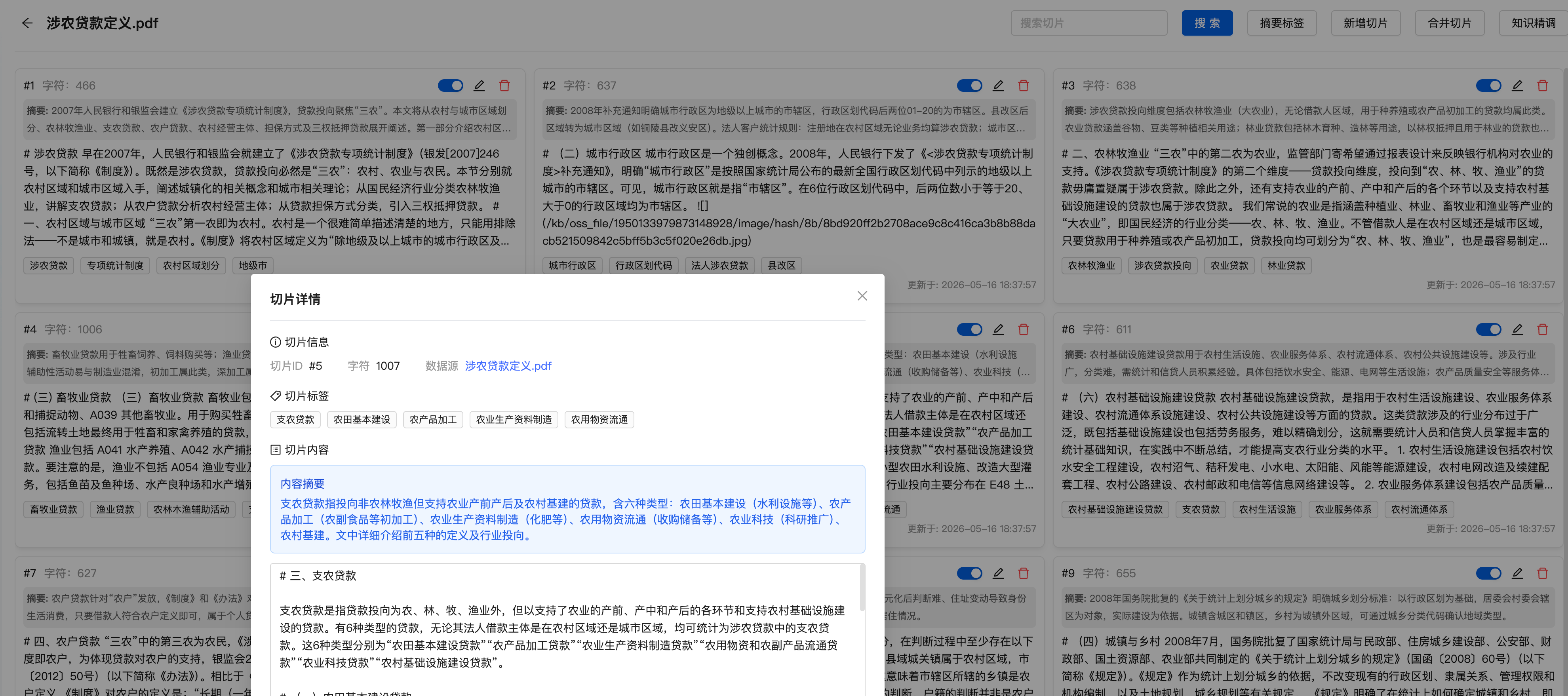Delete slice #6 with trash icon

[x=1542, y=330]
